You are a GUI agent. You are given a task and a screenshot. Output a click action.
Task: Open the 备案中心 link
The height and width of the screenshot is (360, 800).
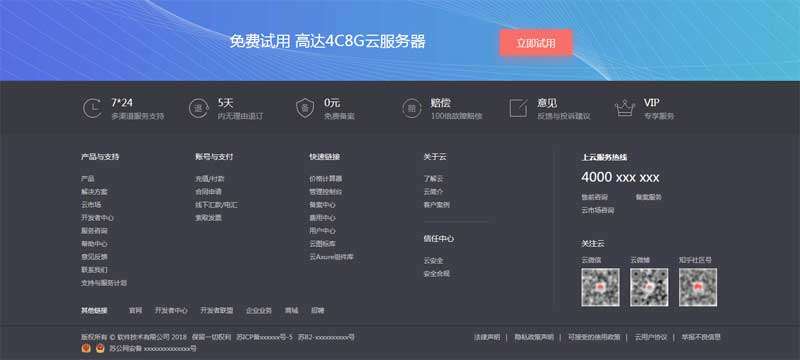pyautogui.click(x=322, y=205)
